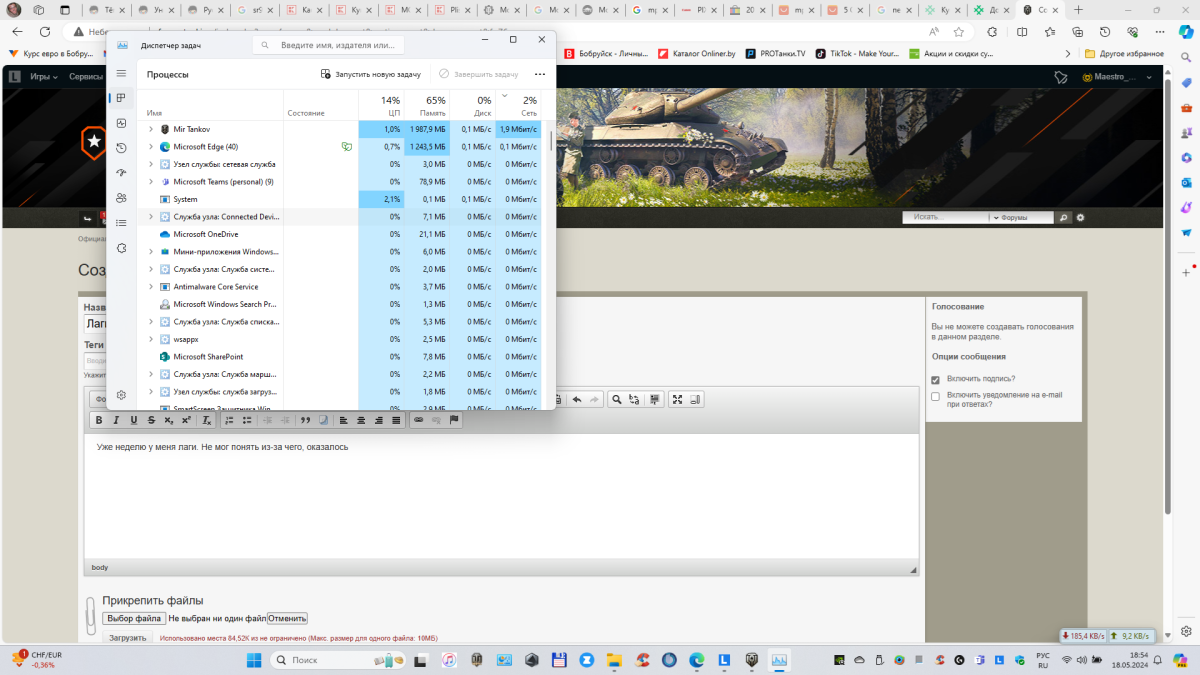Open Task Manager settings gear
The height and width of the screenshot is (675, 1200).
tap(121, 395)
